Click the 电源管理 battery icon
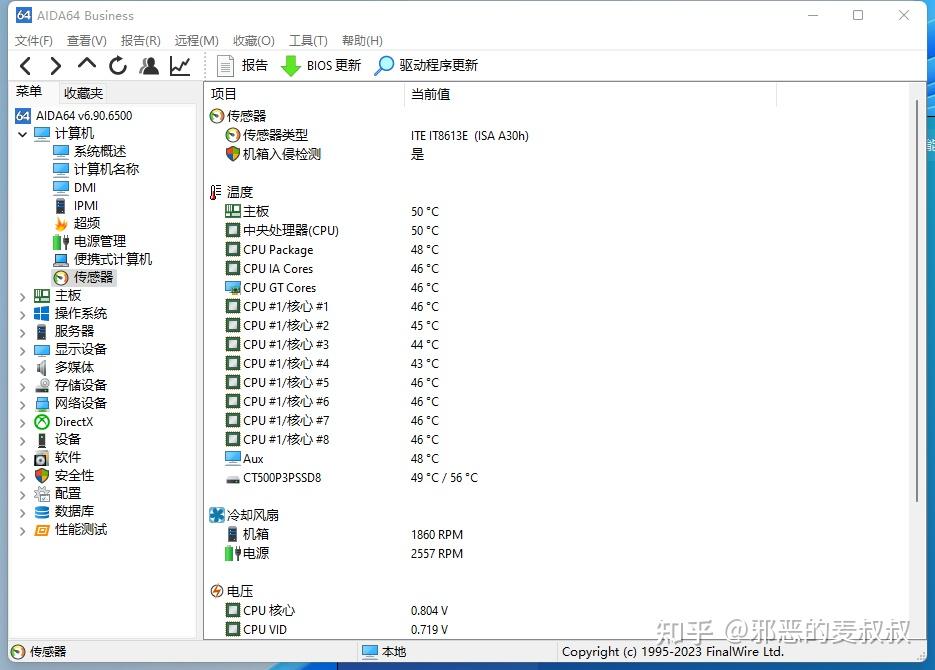This screenshot has width=935, height=670. [61, 241]
